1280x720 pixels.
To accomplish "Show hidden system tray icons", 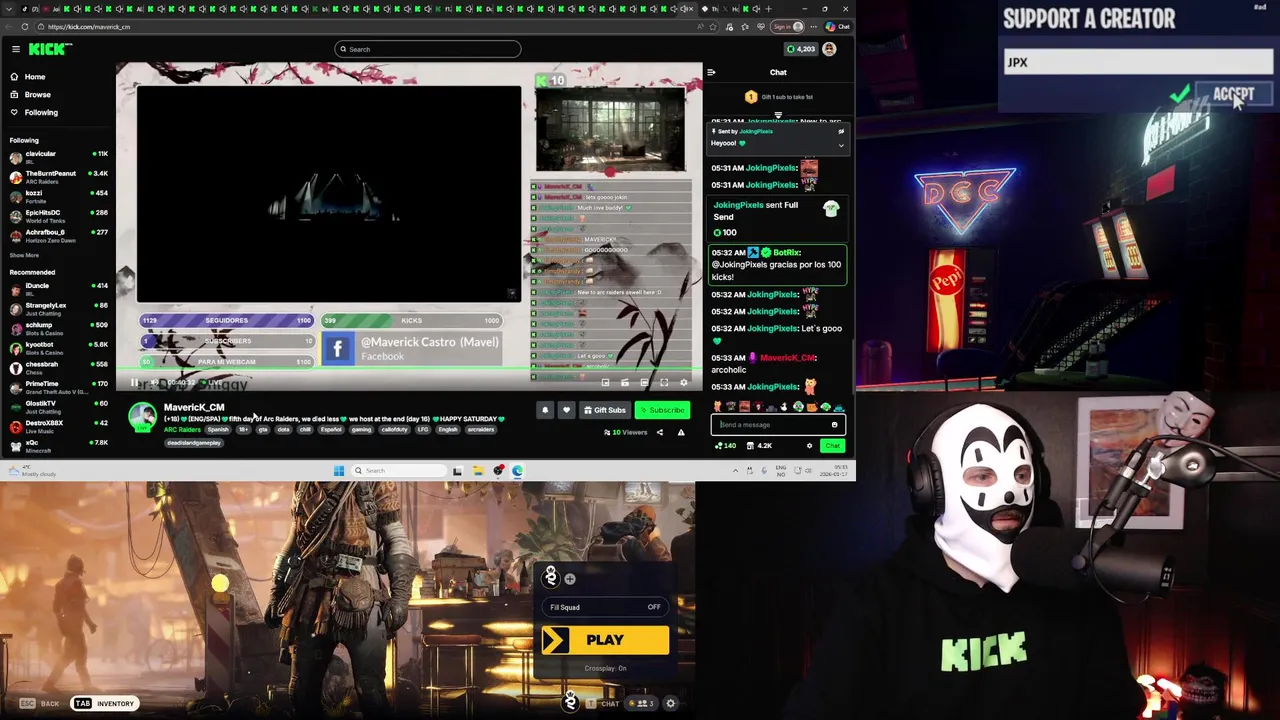I will click(x=735, y=471).
